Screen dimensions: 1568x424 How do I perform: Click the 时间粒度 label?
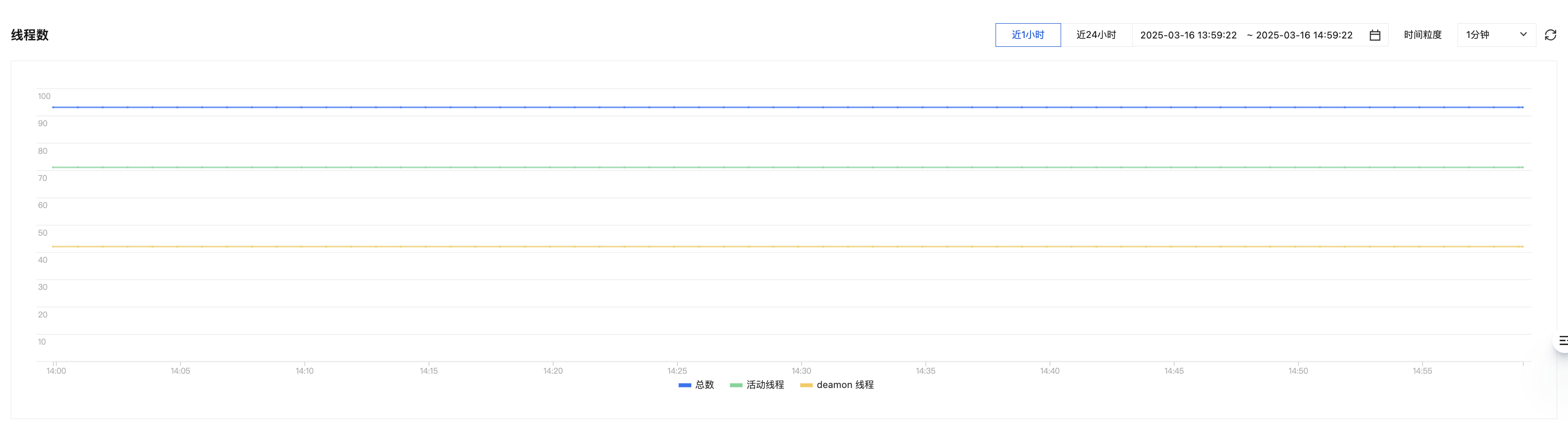coord(1423,35)
